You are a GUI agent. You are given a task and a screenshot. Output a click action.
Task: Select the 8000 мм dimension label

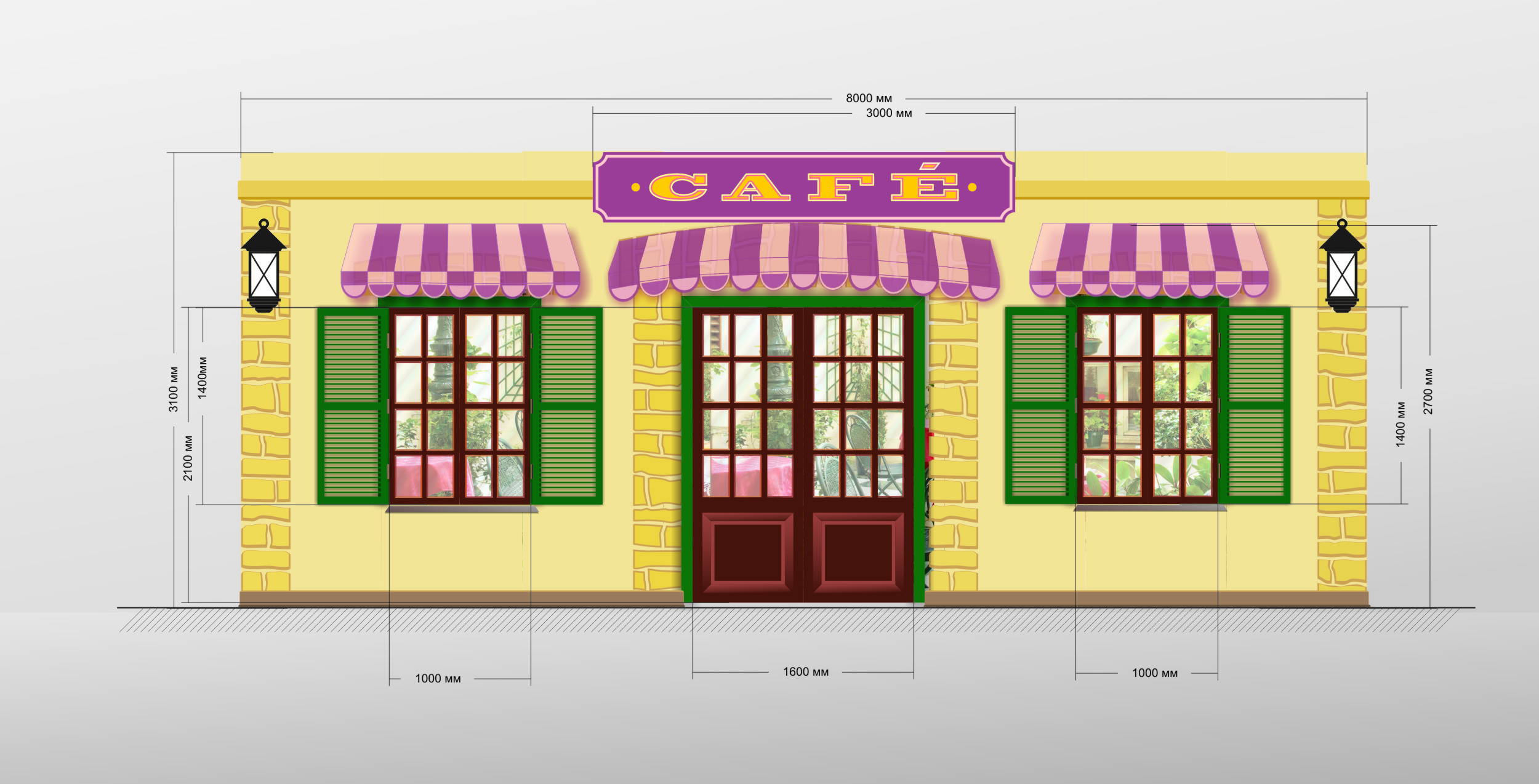tap(869, 98)
